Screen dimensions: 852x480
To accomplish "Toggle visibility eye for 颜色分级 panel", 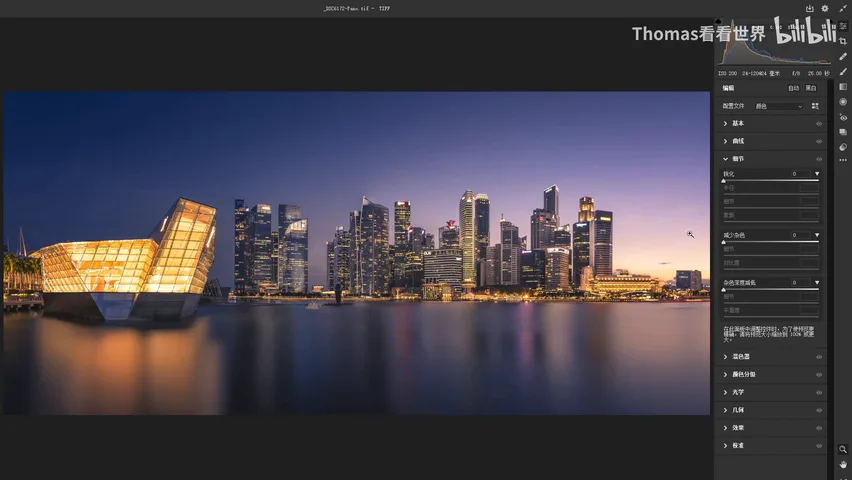I will click(x=819, y=375).
